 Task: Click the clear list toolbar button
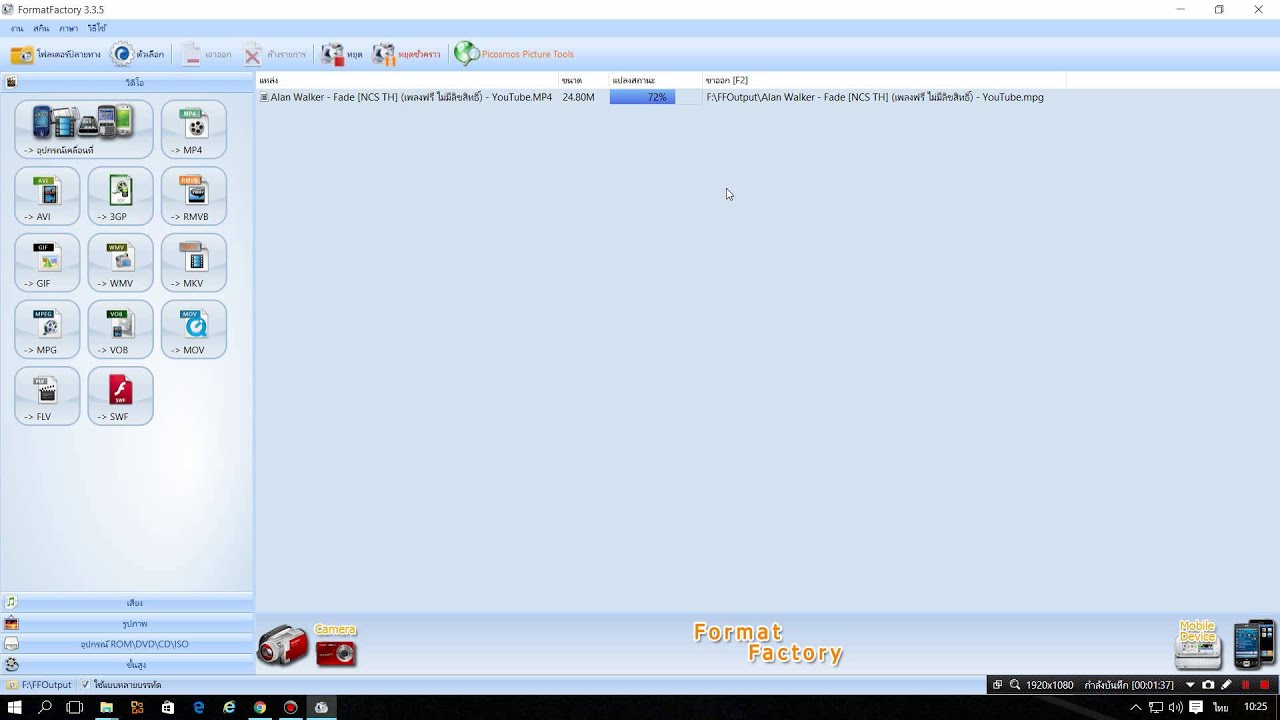click(x=275, y=54)
